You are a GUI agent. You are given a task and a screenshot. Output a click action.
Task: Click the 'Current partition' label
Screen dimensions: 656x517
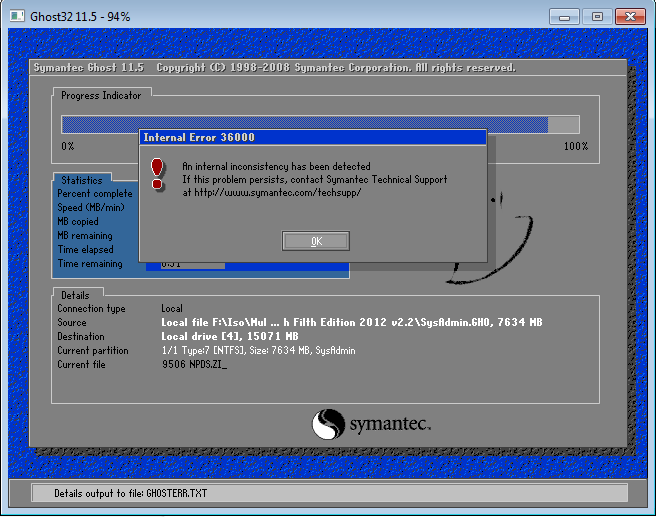pyautogui.click(x=93, y=351)
